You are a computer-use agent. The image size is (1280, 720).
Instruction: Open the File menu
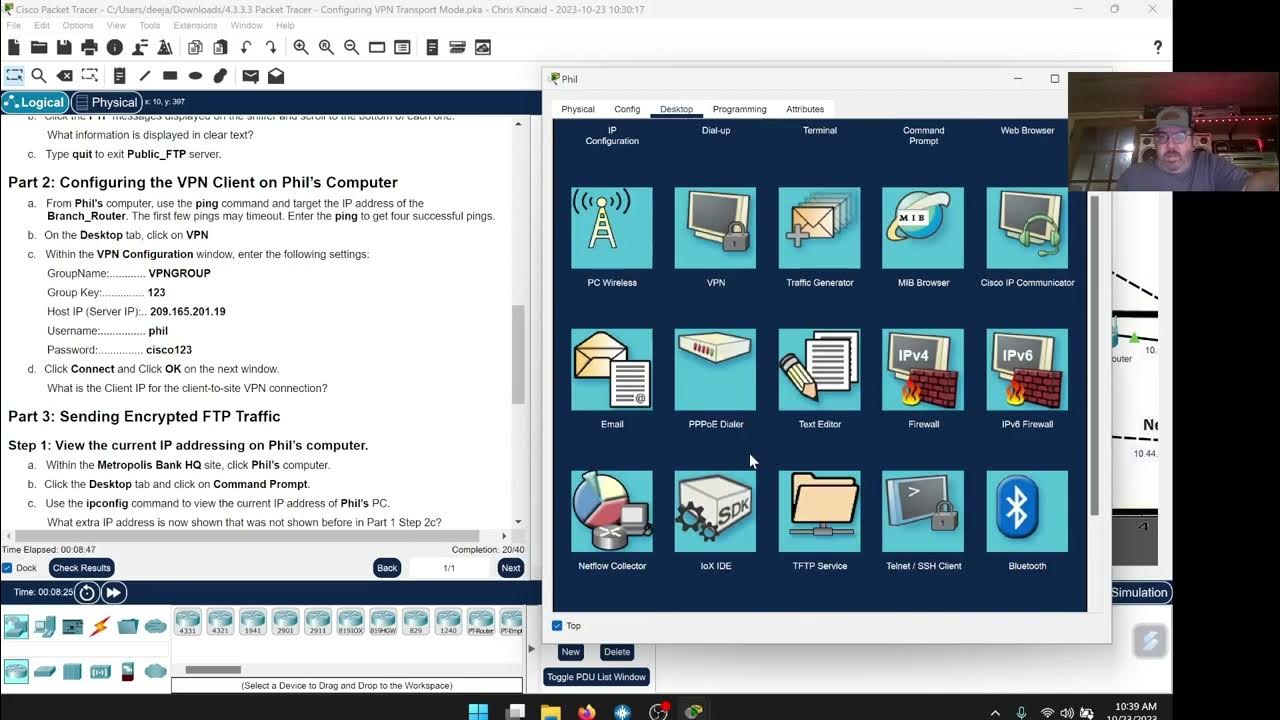(14, 25)
